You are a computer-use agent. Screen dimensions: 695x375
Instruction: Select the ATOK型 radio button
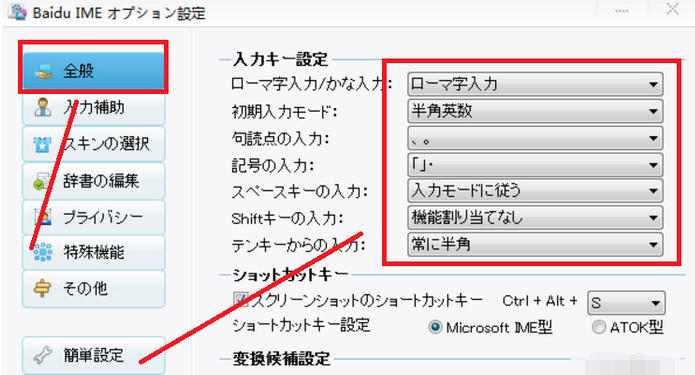598,327
